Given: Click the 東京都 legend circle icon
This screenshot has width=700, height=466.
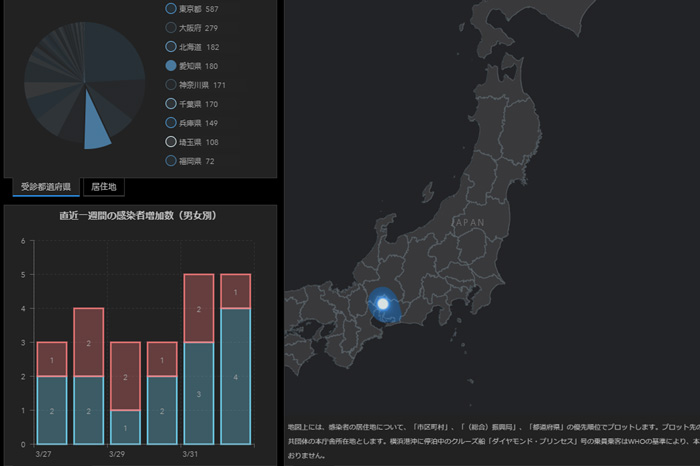Looking at the screenshot, I should 170,8.
